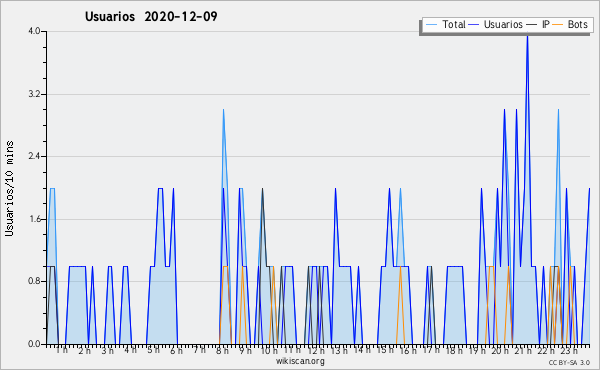Click the 20 h x-axis label

[x=500, y=350]
